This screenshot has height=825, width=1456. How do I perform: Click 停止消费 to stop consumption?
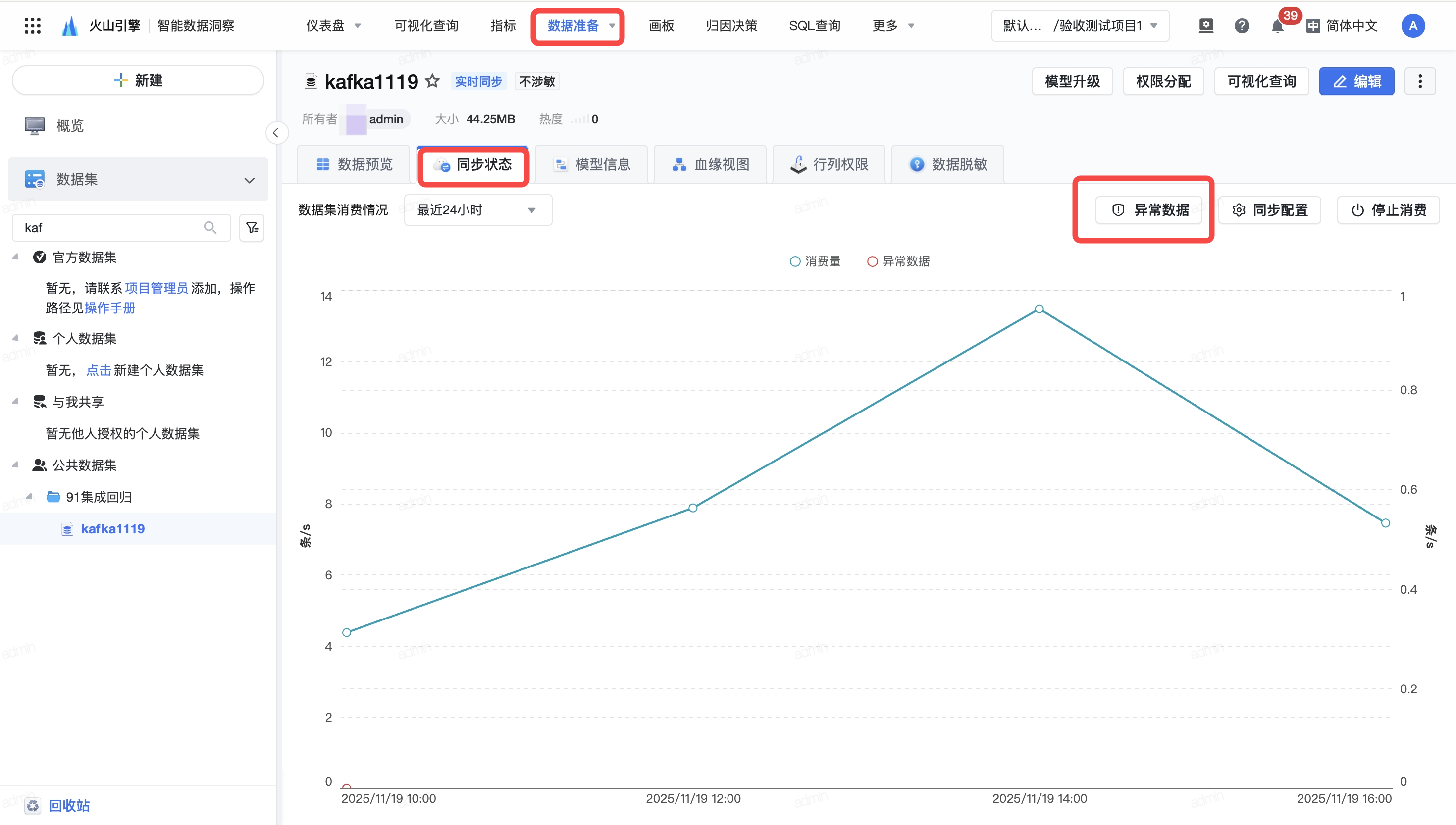[1389, 210]
